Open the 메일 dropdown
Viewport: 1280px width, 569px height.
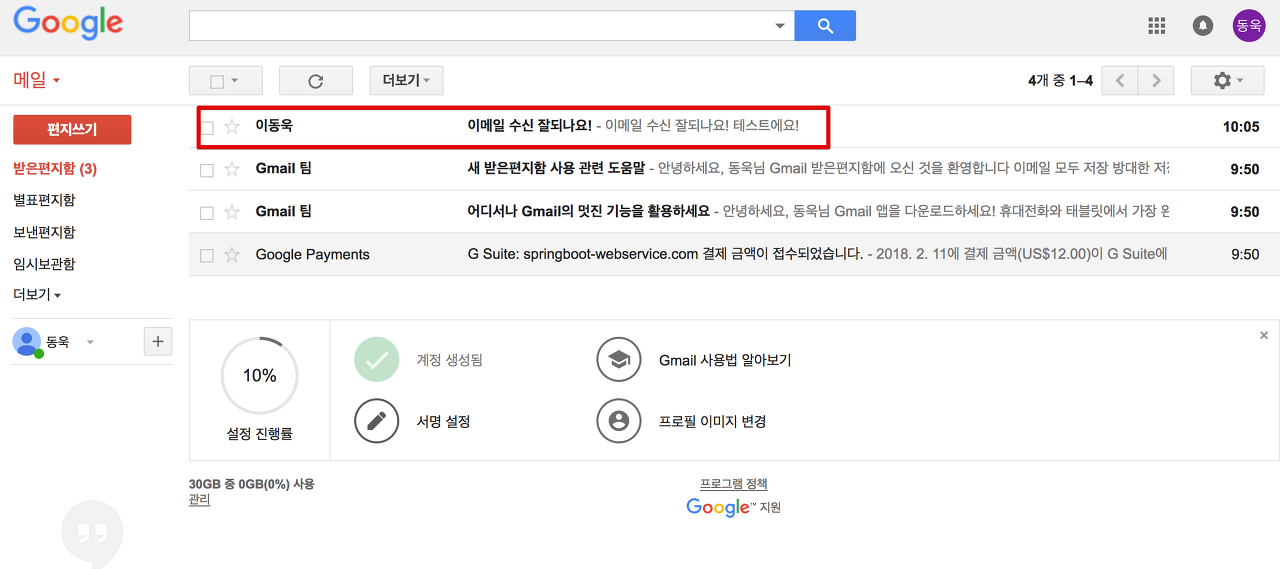(37, 80)
